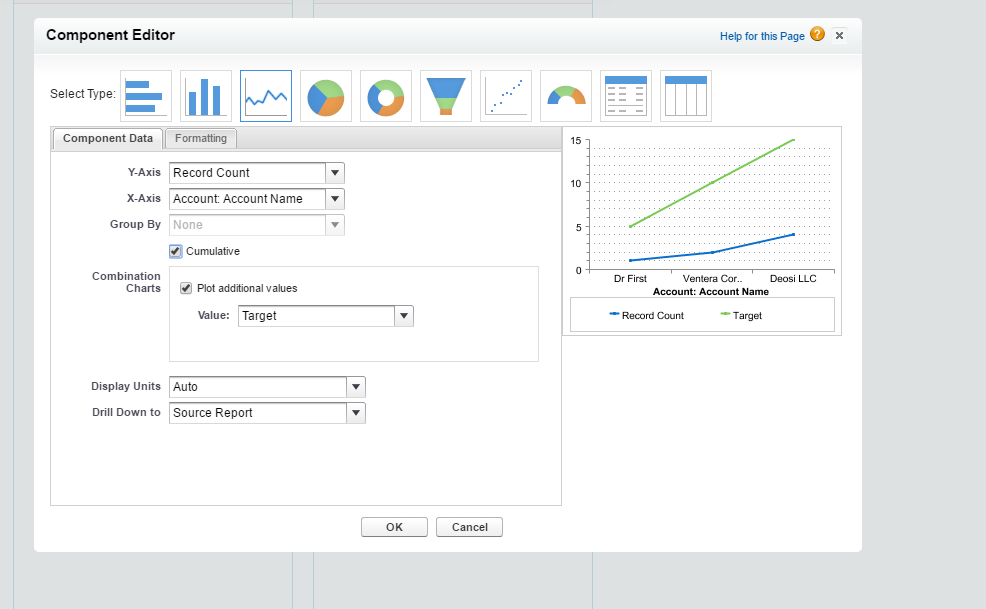Select the metric component type
The width and height of the screenshot is (986, 609).
point(626,96)
